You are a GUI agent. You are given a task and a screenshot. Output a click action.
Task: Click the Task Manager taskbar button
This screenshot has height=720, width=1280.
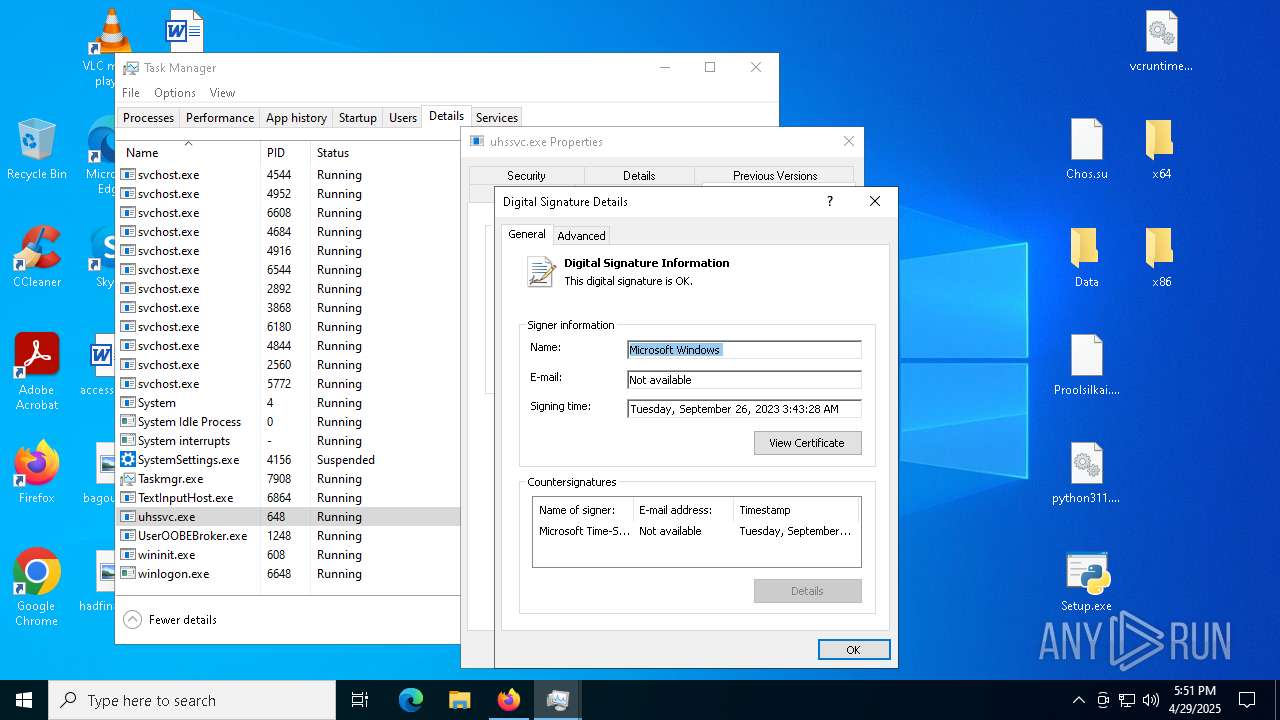point(557,700)
